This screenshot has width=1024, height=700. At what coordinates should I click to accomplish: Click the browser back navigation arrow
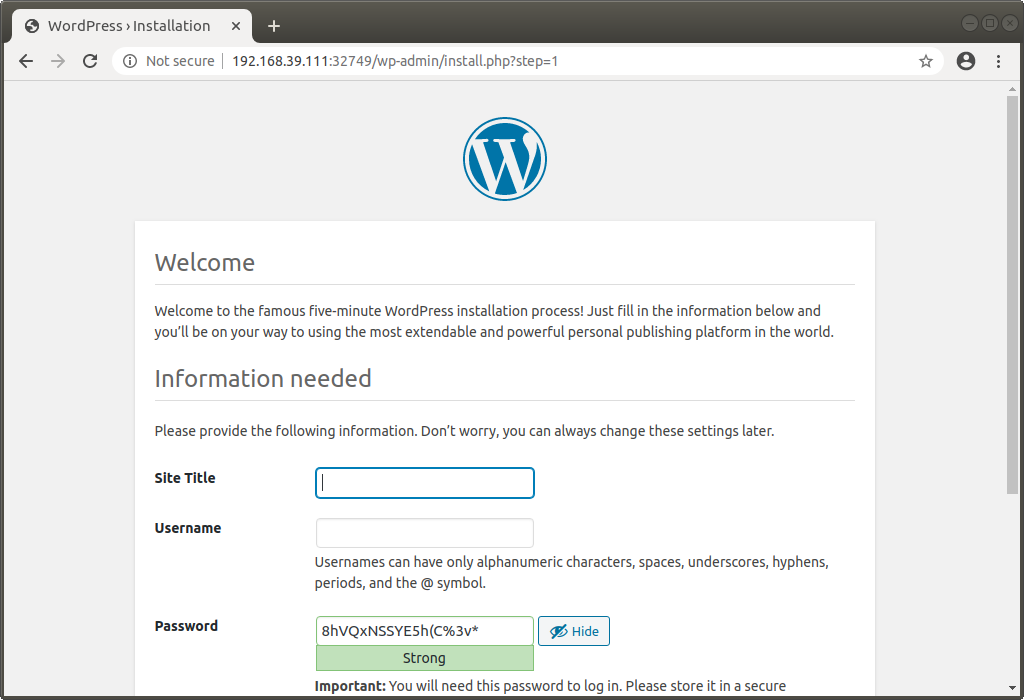click(26, 61)
